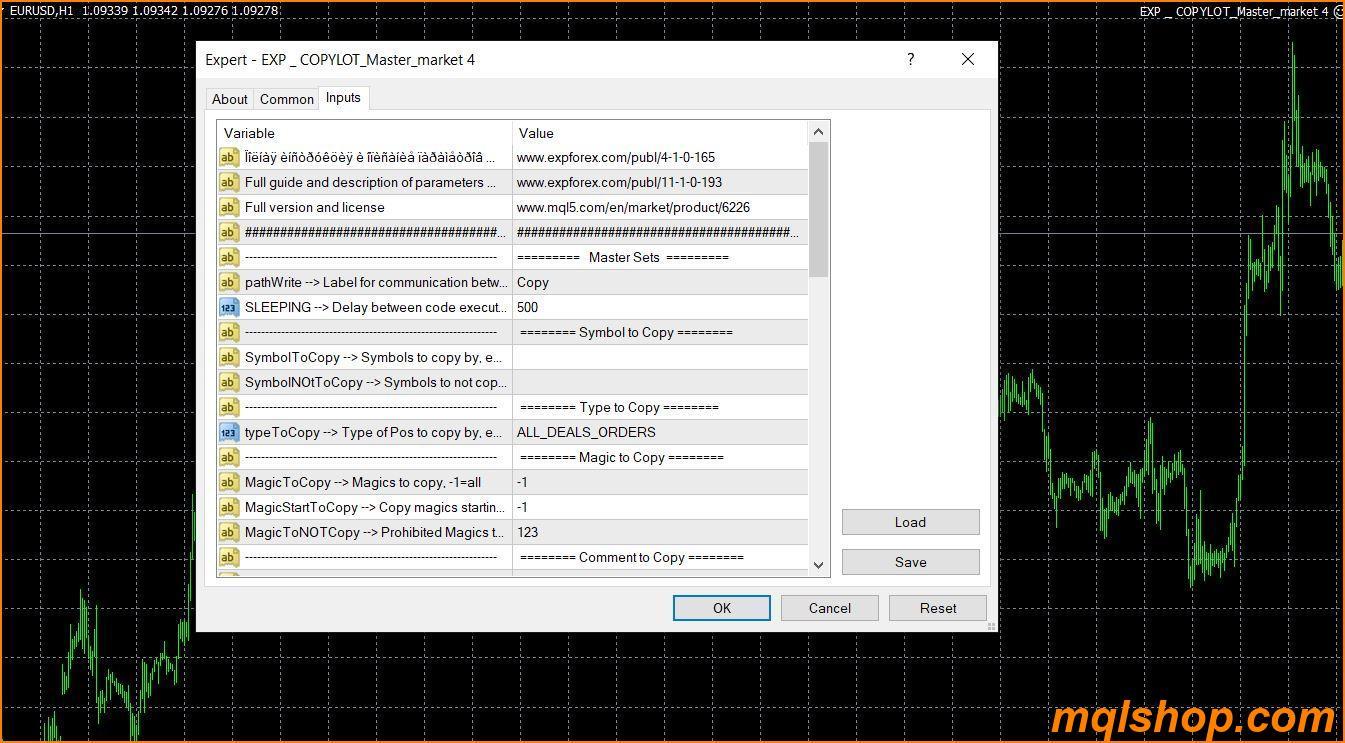The width and height of the screenshot is (1345, 743).
Task: Click the ab icon beside SymbolToCopy
Action: [228, 357]
